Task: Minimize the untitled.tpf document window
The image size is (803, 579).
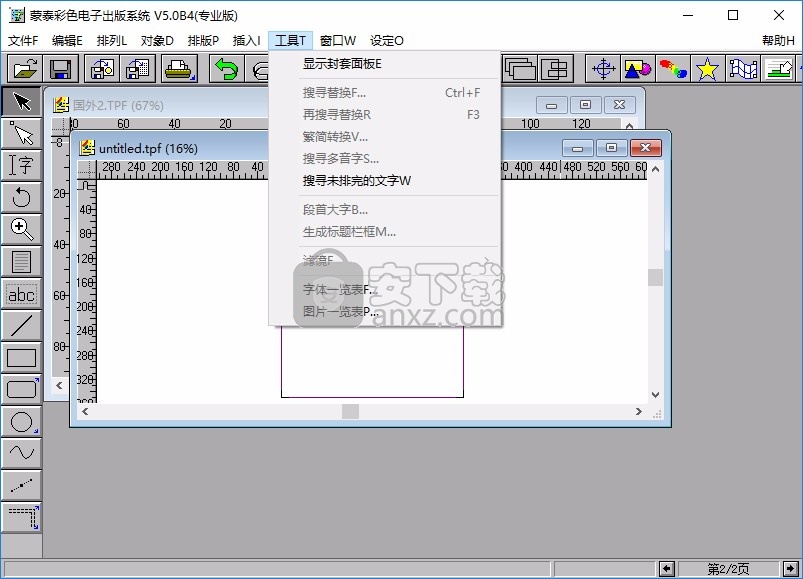Action: click(x=578, y=148)
